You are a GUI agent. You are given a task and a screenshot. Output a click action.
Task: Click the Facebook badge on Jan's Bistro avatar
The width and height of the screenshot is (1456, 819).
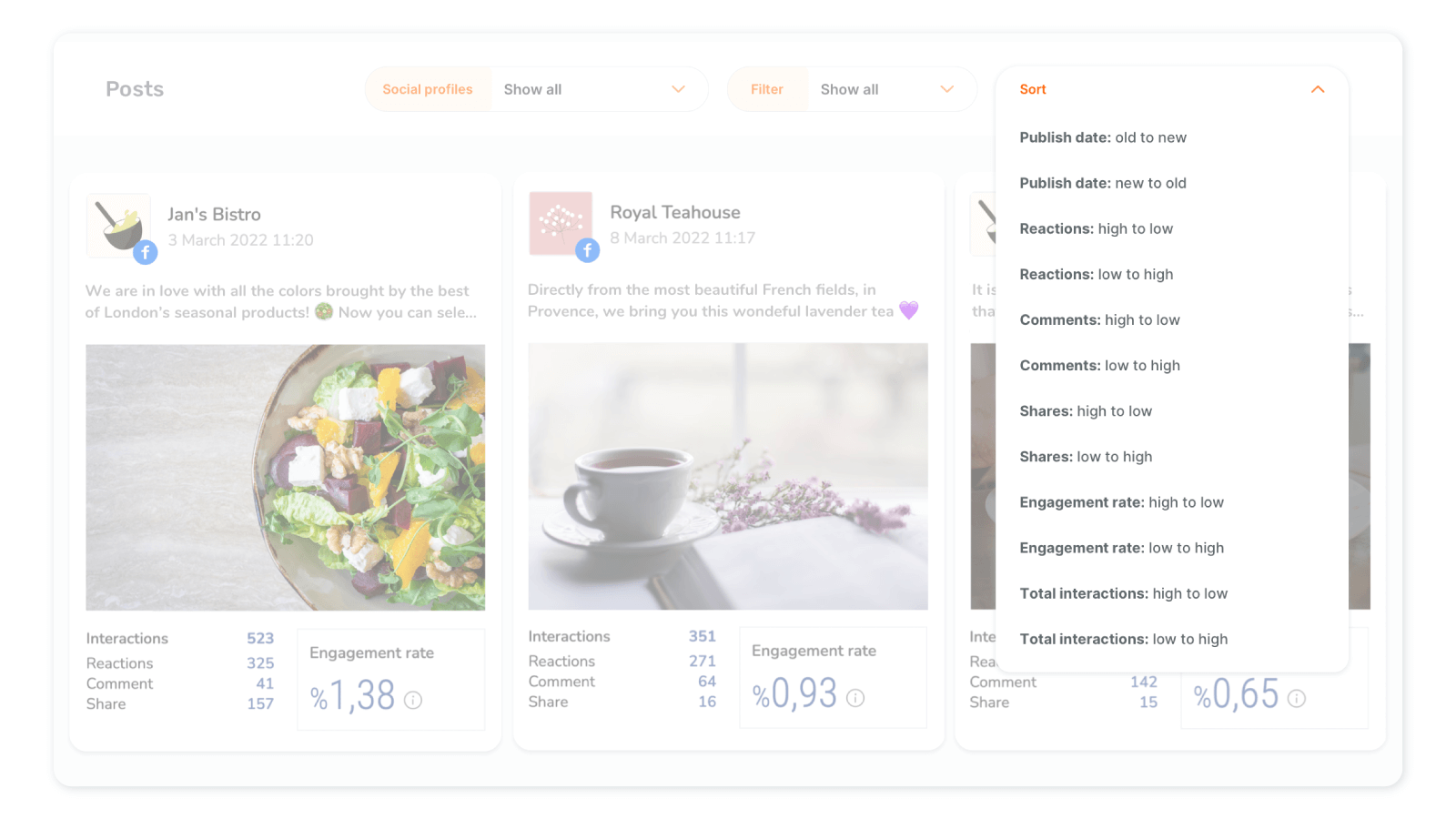146,252
